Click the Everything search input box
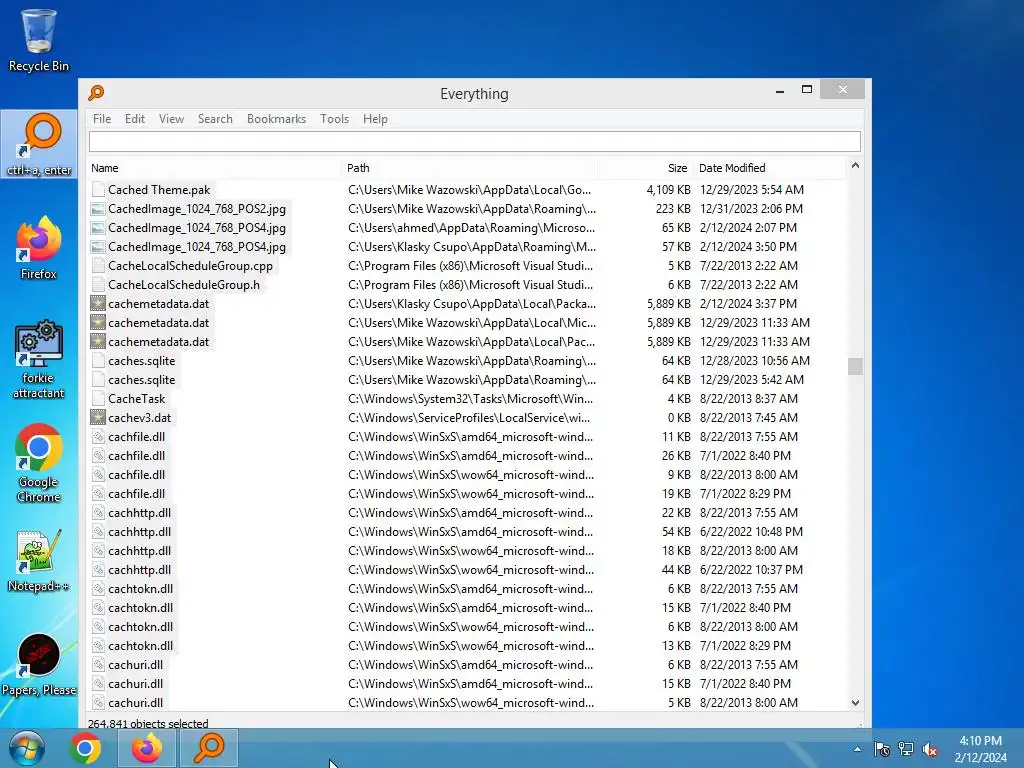 tap(475, 141)
